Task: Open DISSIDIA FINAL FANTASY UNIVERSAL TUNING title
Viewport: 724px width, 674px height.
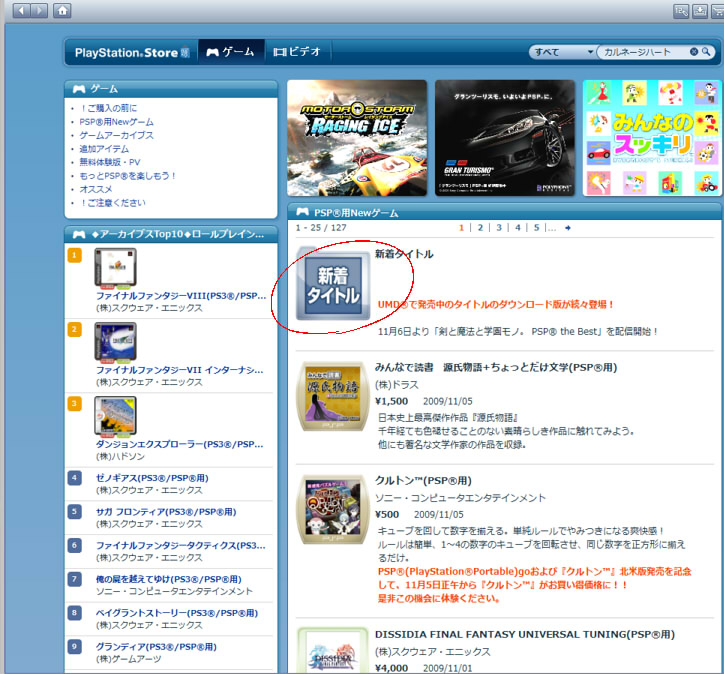Action: [x=525, y=635]
